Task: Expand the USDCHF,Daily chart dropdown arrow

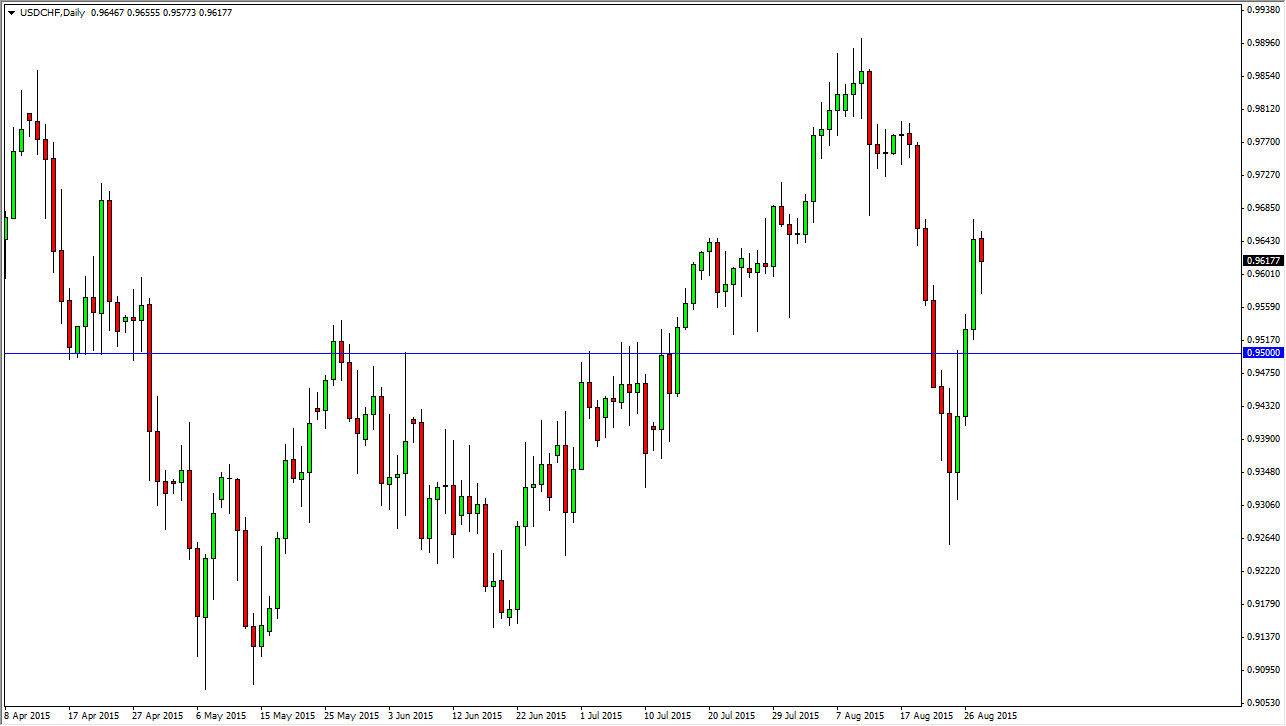Action: pyautogui.click(x=10, y=13)
